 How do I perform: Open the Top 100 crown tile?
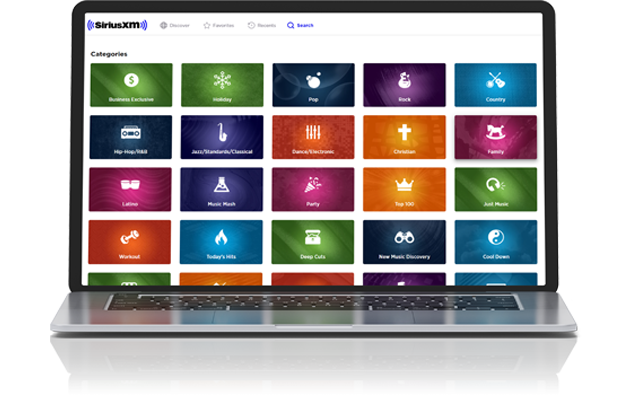404,189
